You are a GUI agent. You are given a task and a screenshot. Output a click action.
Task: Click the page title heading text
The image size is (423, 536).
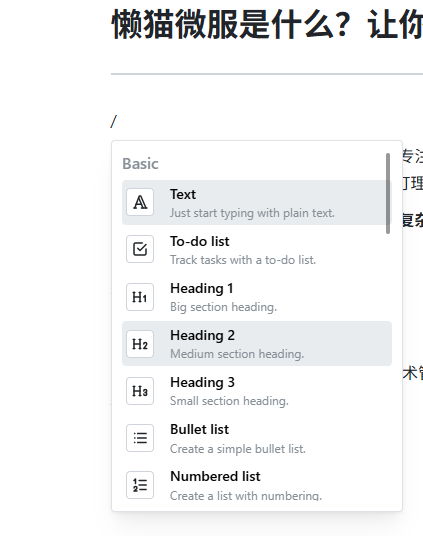pyautogui.click(x=267, y=24)
